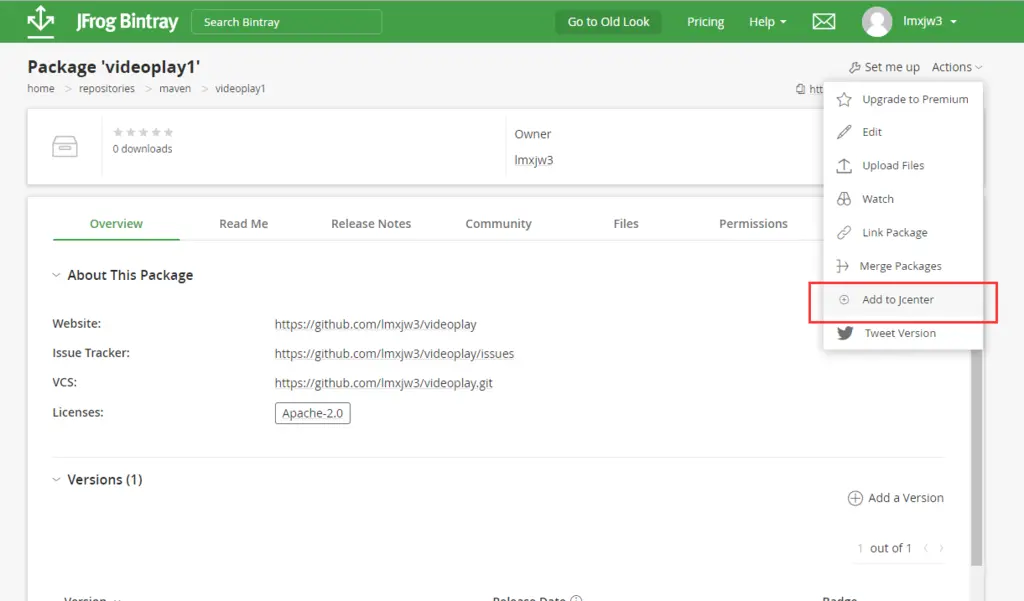
Task: Focus the Search Bintray field
Action: [287, 22]
